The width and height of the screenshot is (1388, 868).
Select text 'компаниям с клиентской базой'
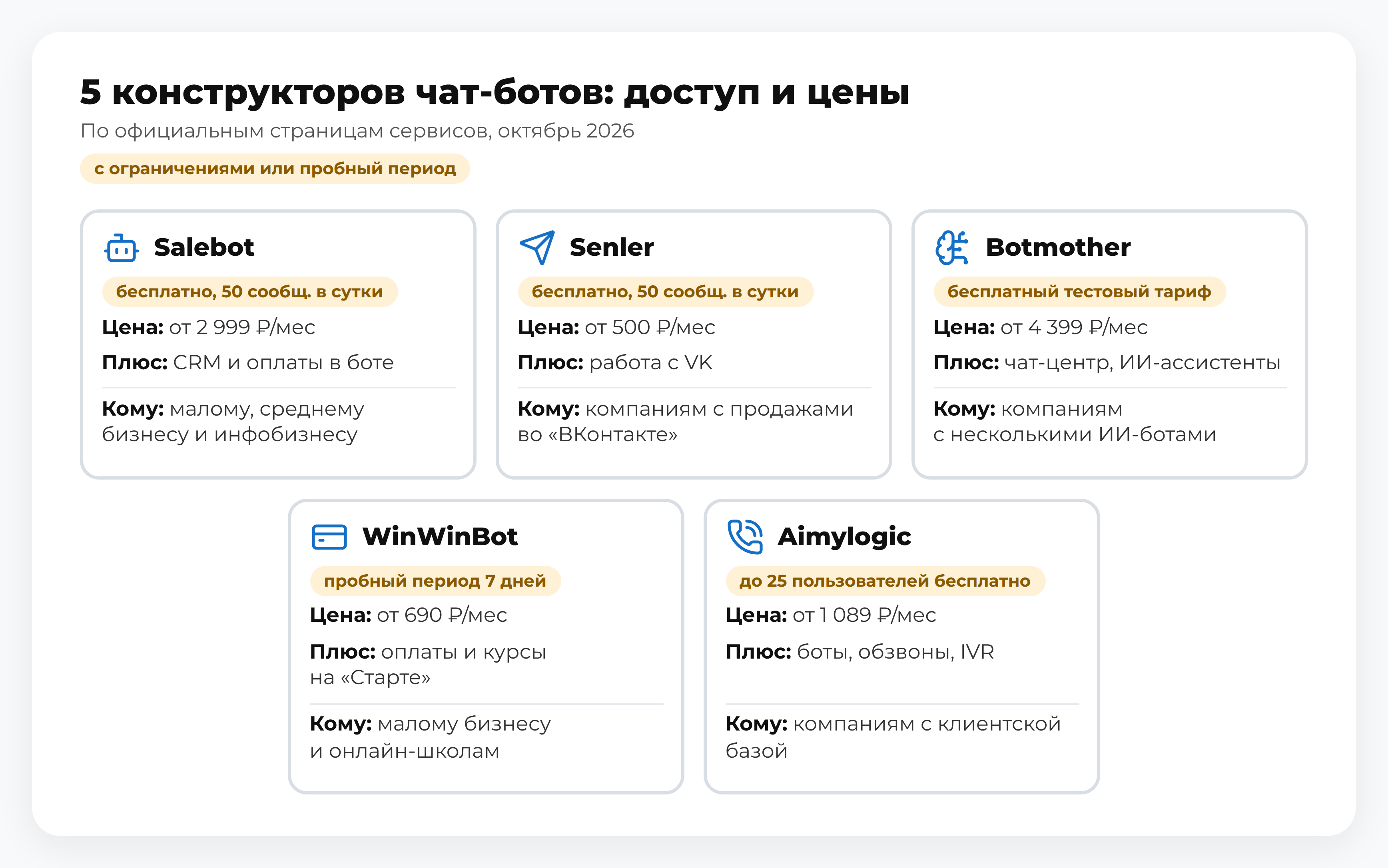pos(893,738)
